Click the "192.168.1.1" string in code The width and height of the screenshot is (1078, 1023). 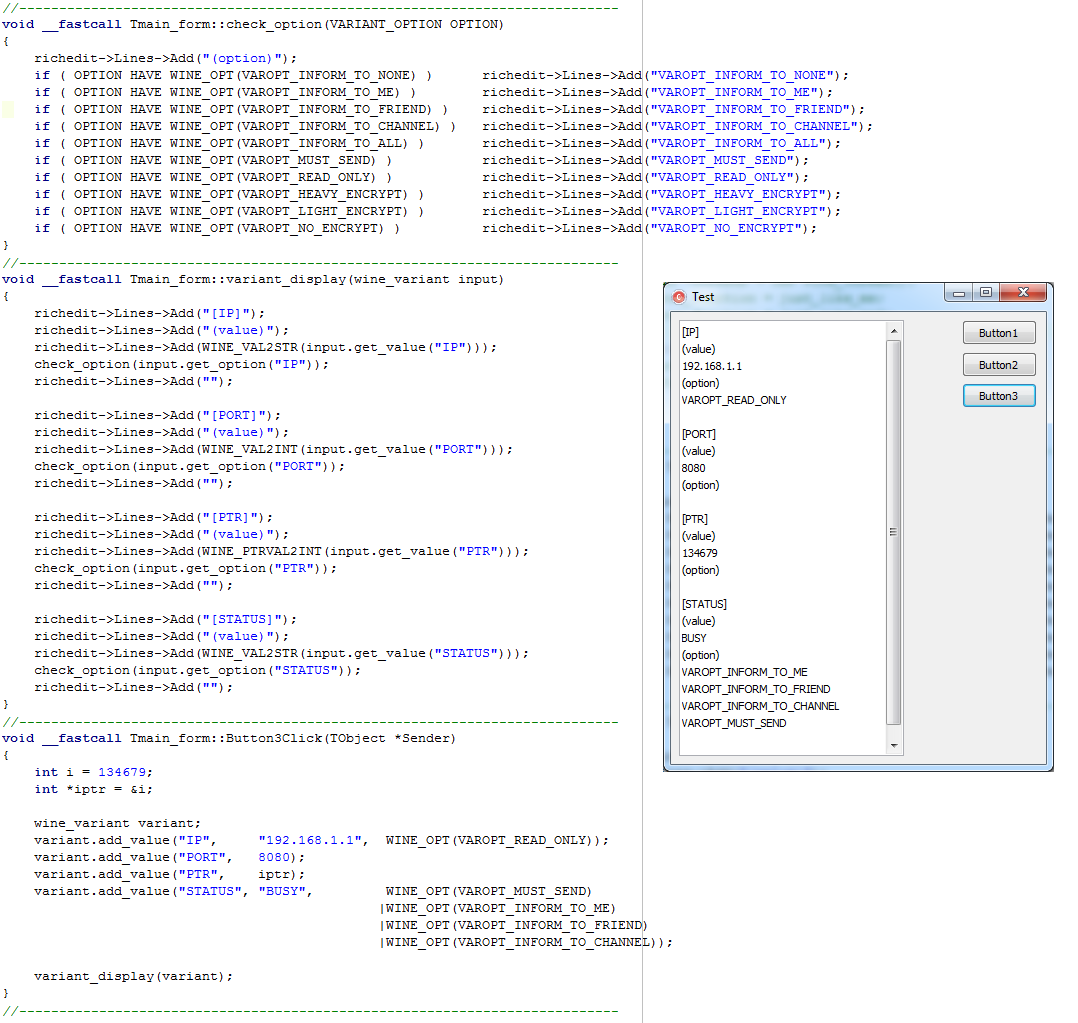click(x=310, y=840)
